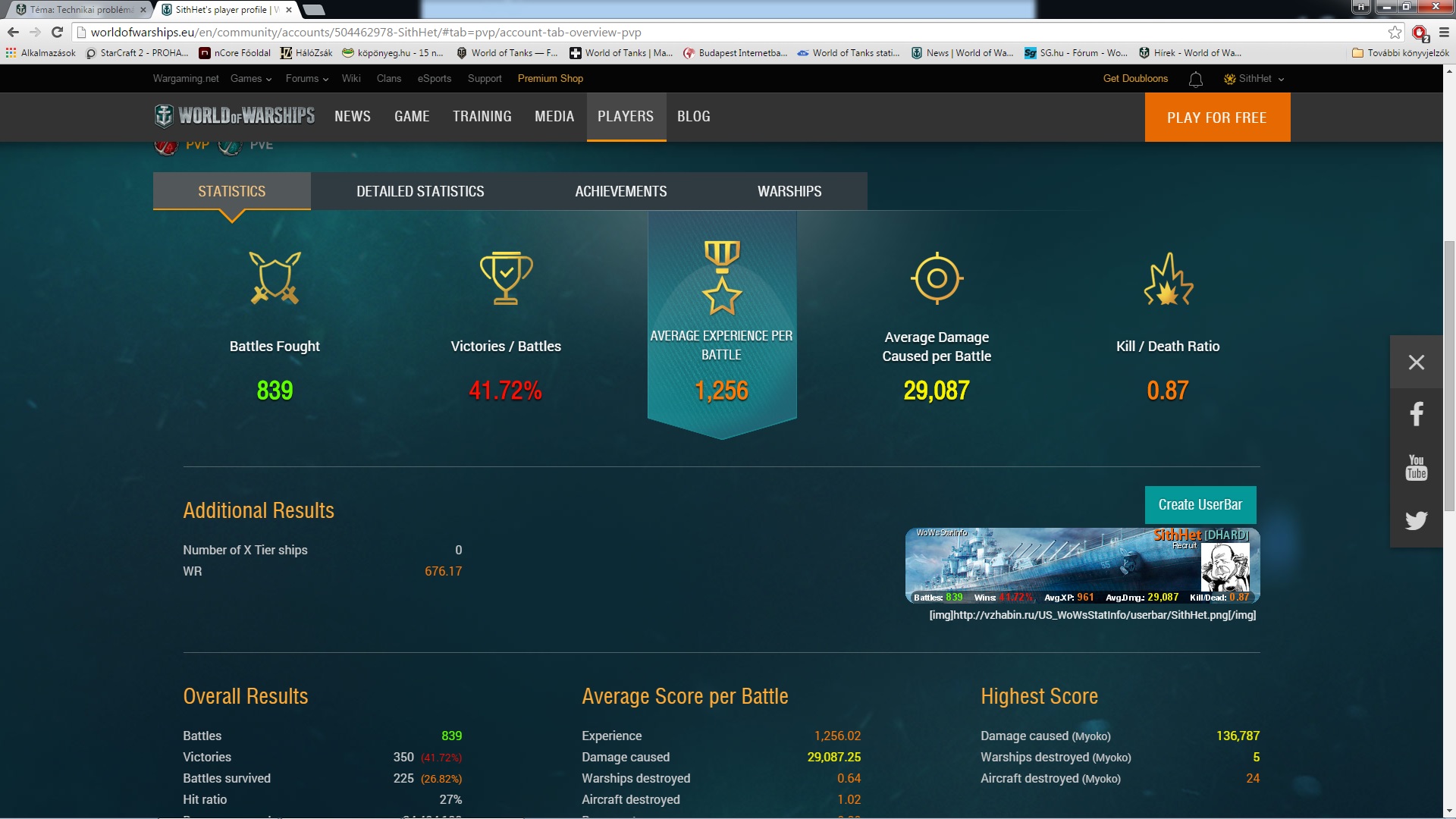The image size is (1456, 819).
Task: Click the Average Damage target icon
Action: pyautogui.click(x=937, y=278)
